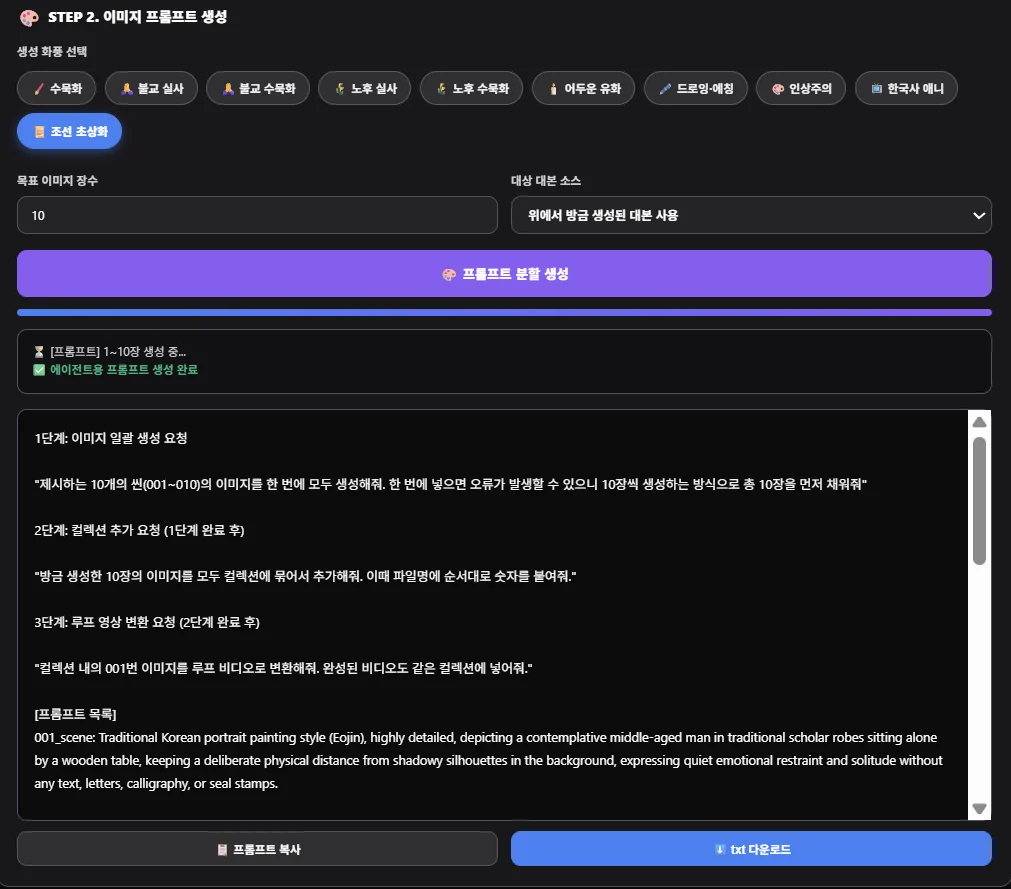Viewport: 1011px width, 889px height.
Task: Click the praying icon on 불교 실사 chip
Action: [x=127, y=89]
